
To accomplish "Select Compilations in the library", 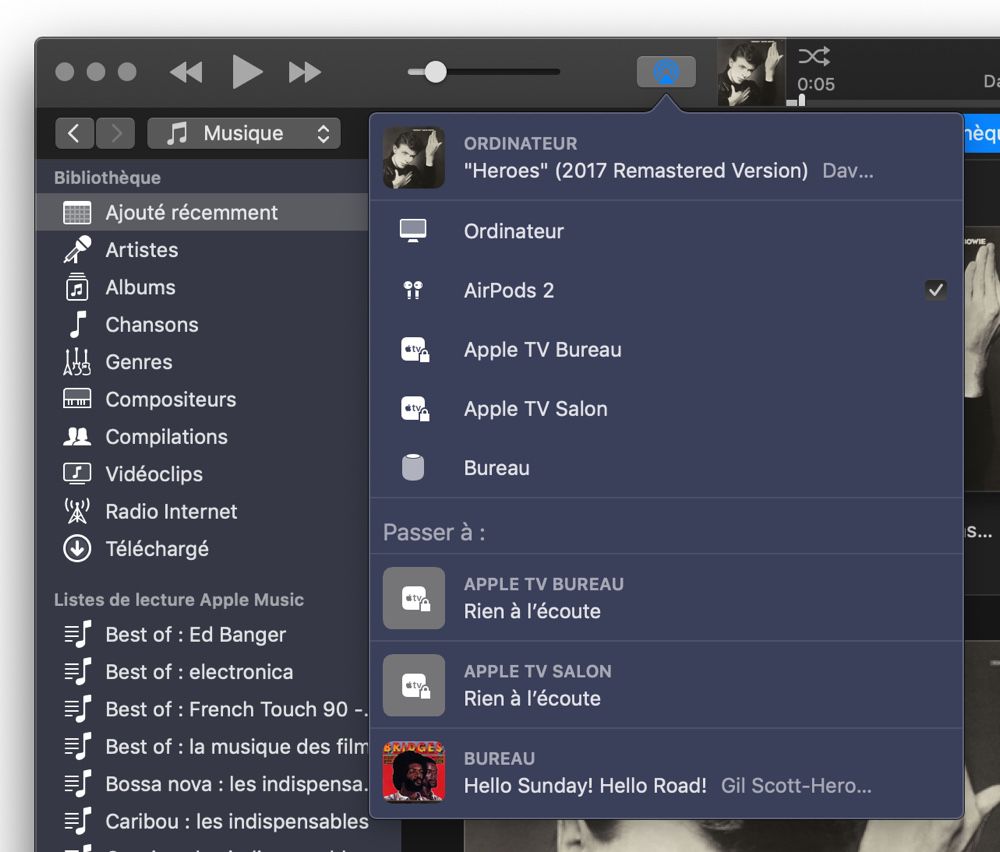I will click(202, 437).
